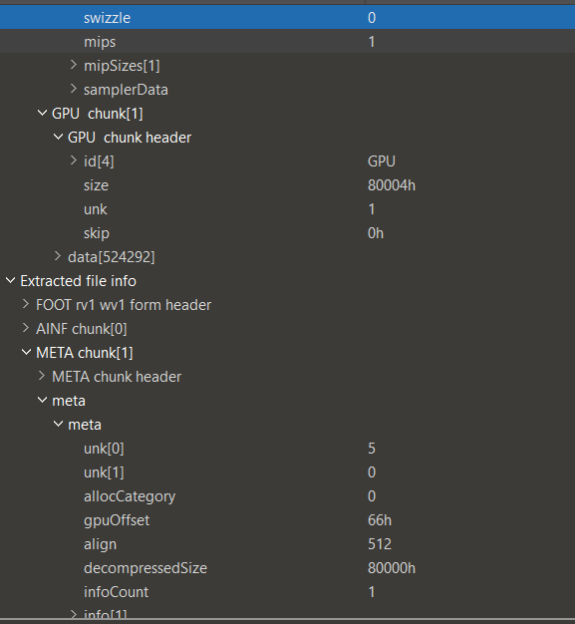
Task: Expand the AINF chunk[0] node
Action: 26,328
